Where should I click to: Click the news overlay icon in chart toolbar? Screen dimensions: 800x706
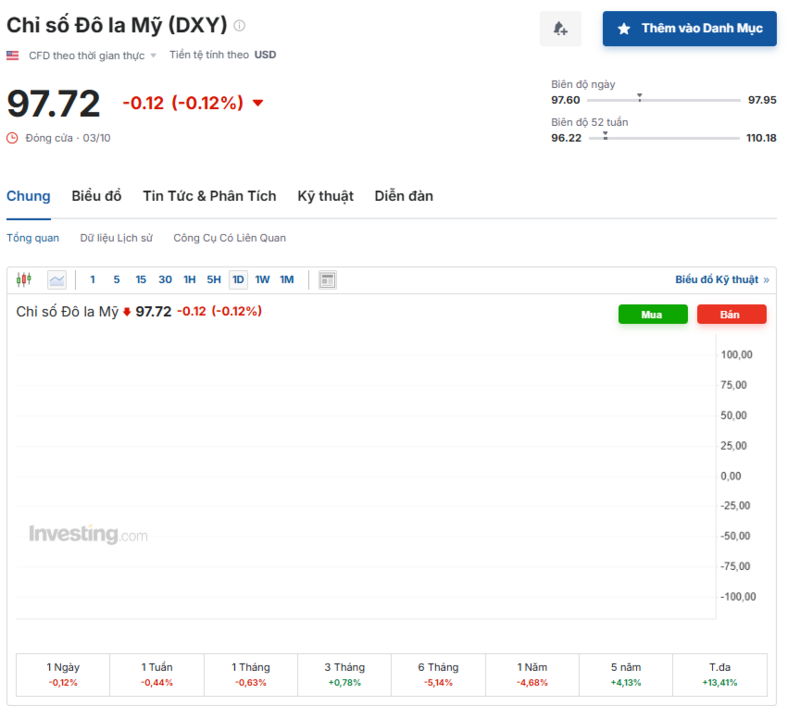click(x=327, y=280)
